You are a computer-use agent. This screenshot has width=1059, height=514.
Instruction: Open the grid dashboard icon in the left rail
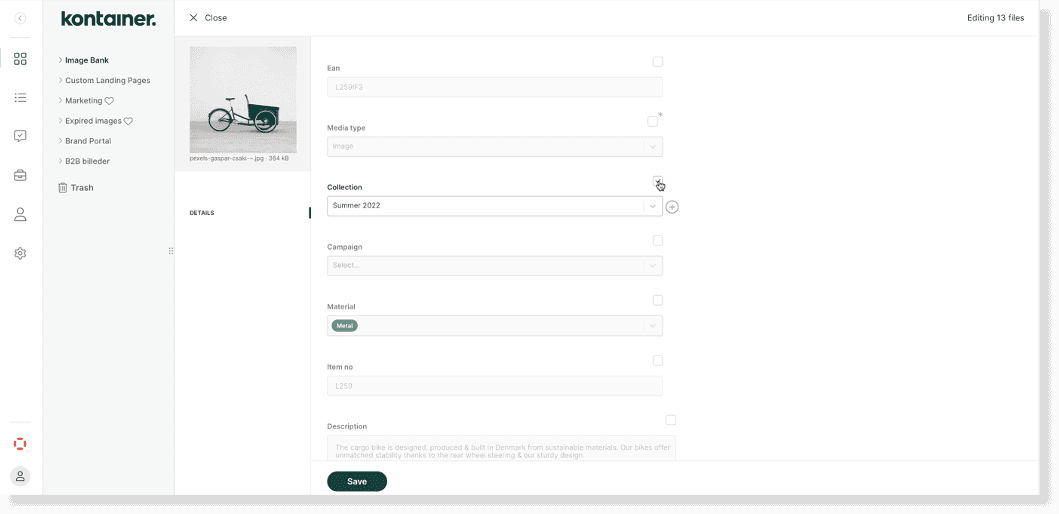(20, 59)
